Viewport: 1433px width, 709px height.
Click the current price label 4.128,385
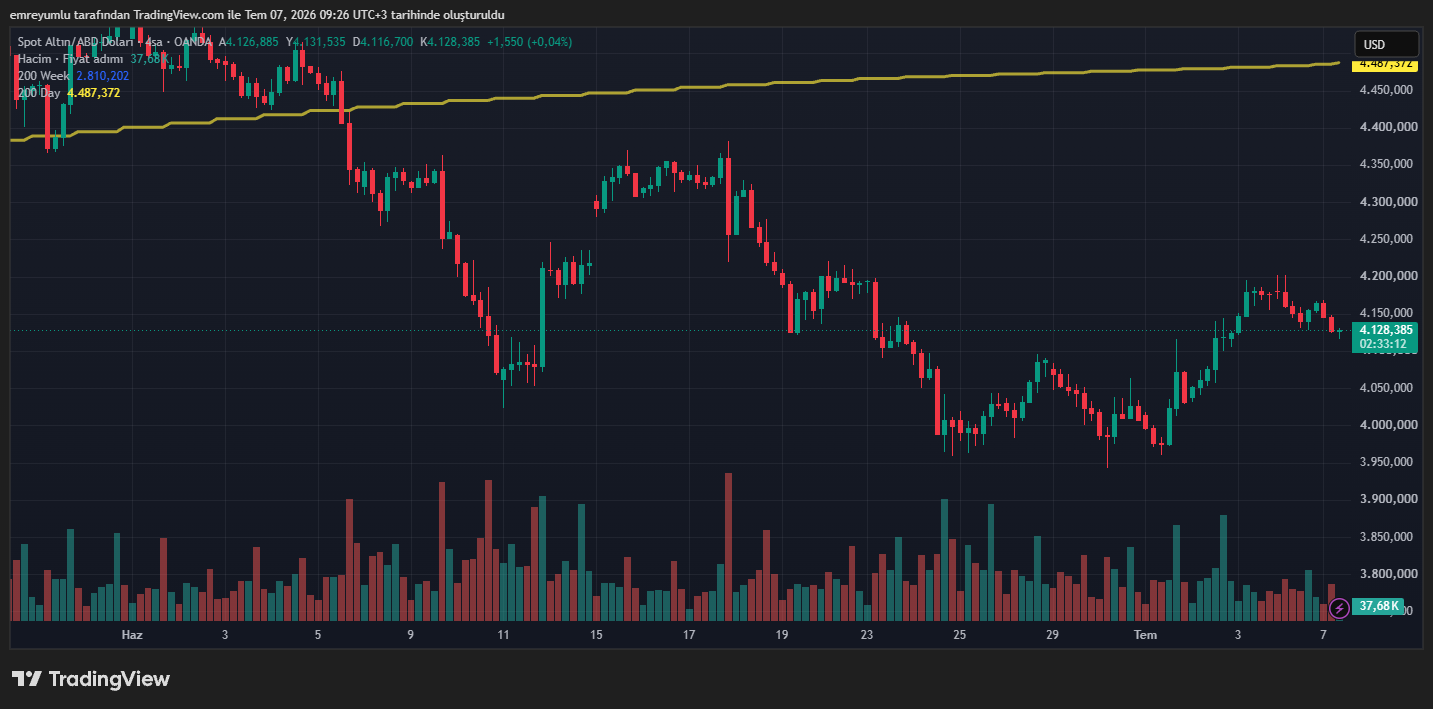pos(1384,330)
